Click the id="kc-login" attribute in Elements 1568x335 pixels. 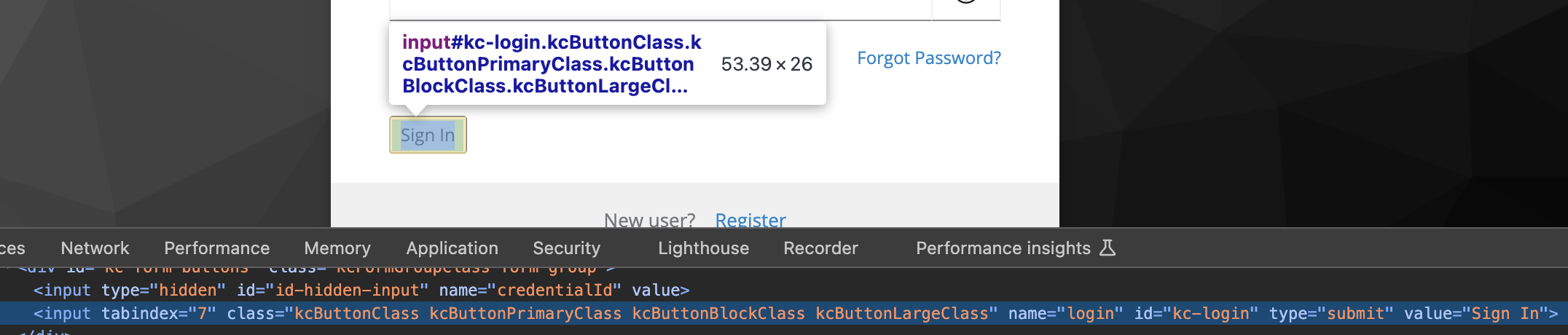click(1196, 313)
